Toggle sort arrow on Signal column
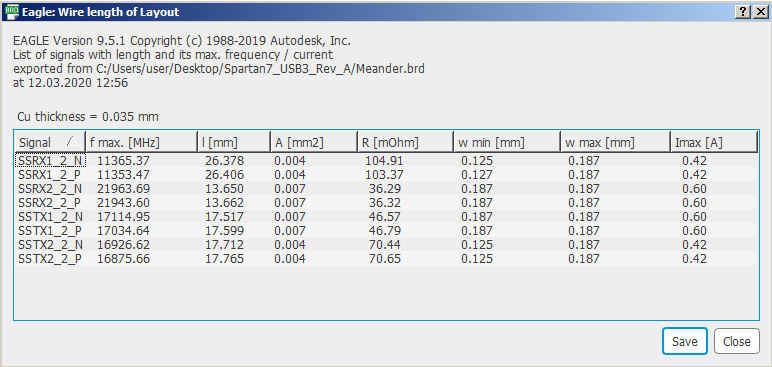Screen dimensions: 772x367 pos(72,142)
